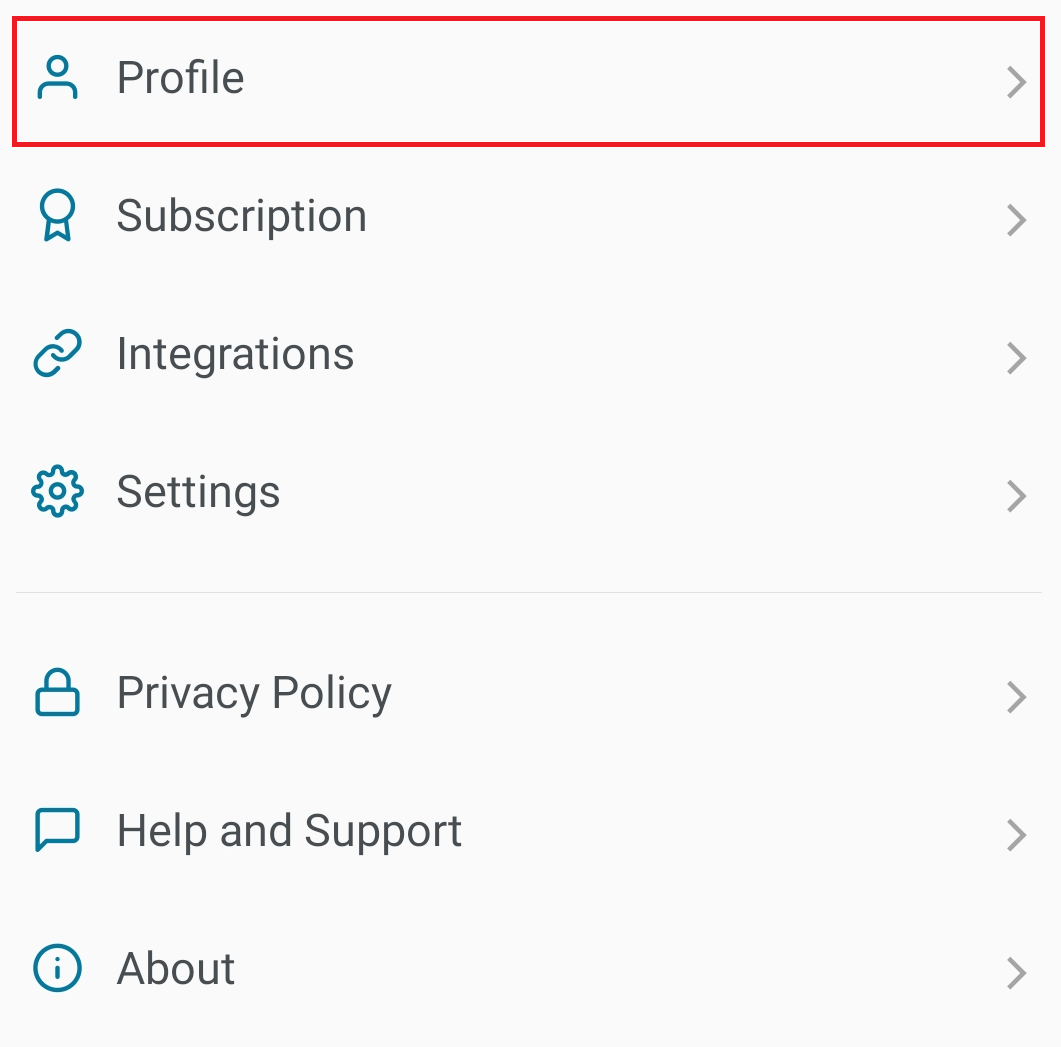Open the Settings text label

click(198, 492)
